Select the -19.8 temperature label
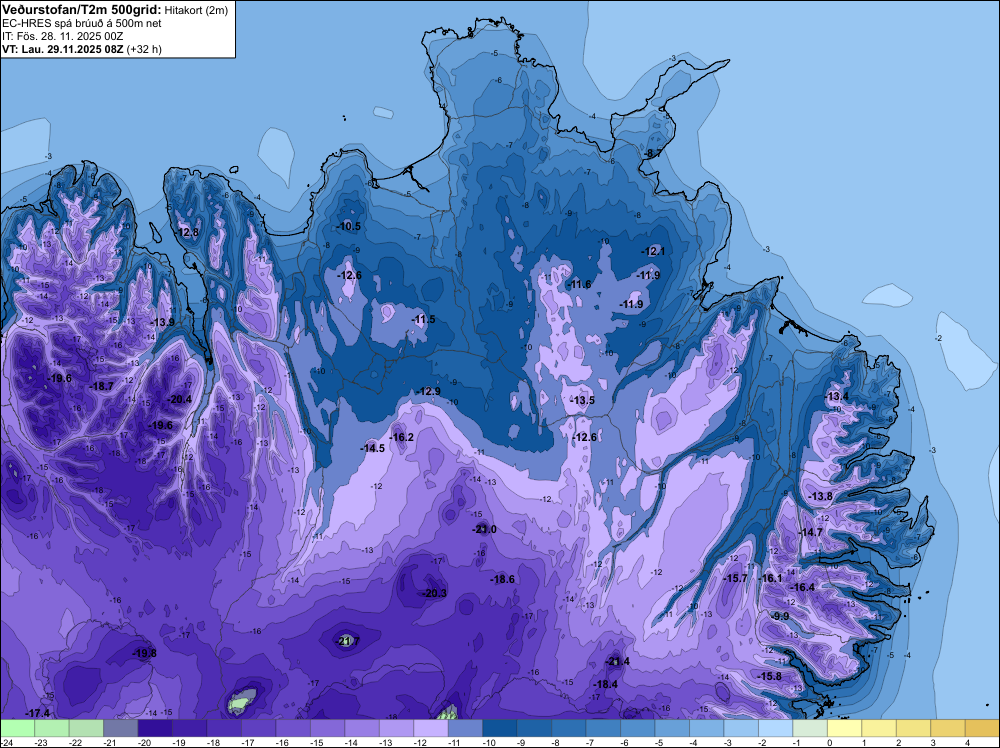The image size is (1000, 748). pos(145,653)
